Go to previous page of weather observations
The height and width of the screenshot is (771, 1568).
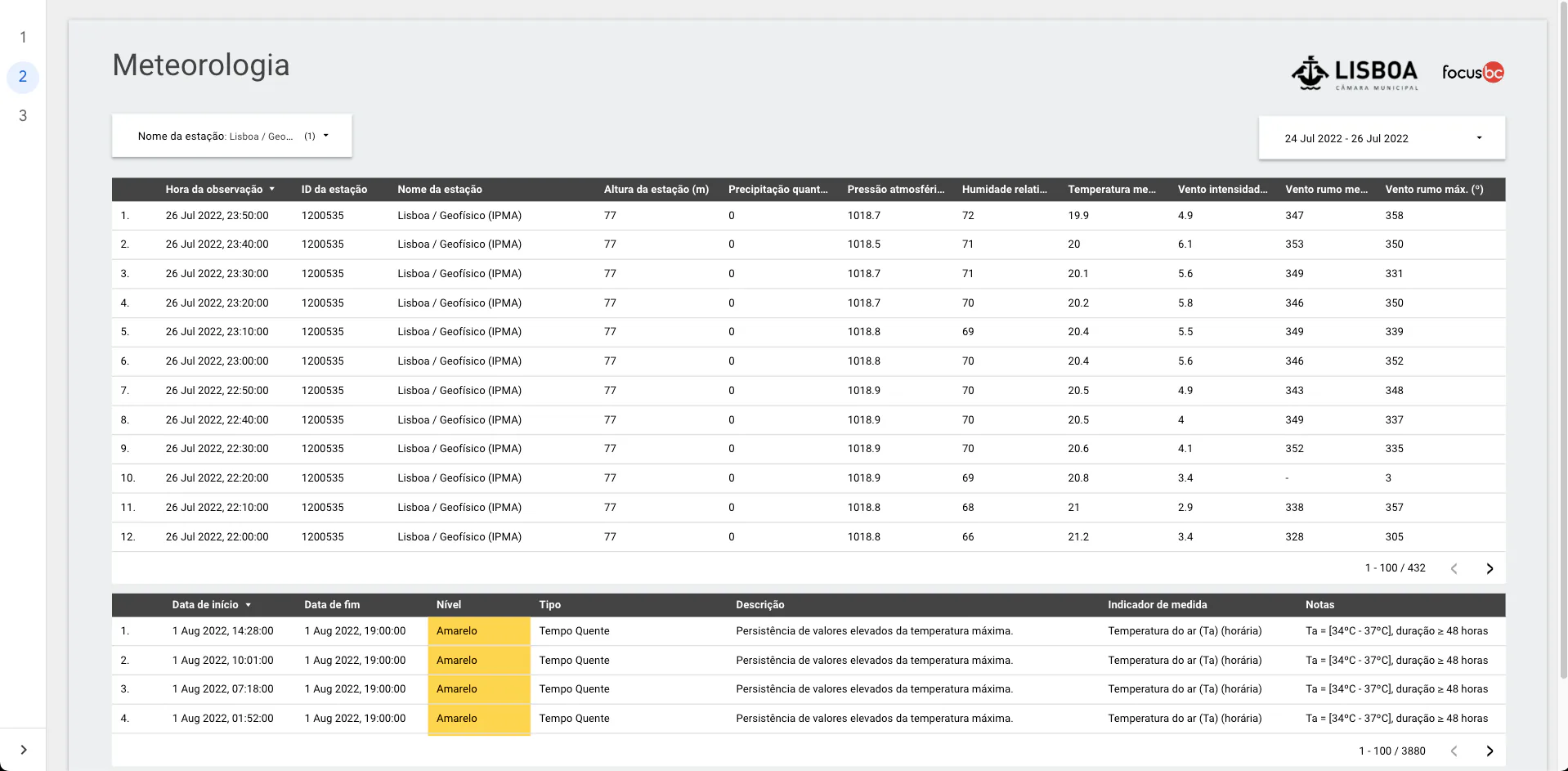pyautogui.click(x=1454, y=569)
